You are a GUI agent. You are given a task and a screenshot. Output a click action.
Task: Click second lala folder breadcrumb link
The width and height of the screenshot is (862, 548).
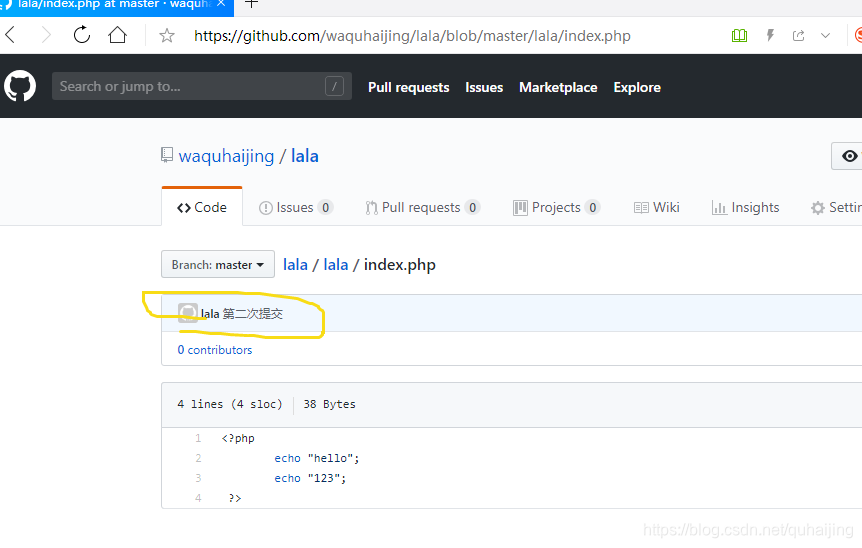click(335, 264)
